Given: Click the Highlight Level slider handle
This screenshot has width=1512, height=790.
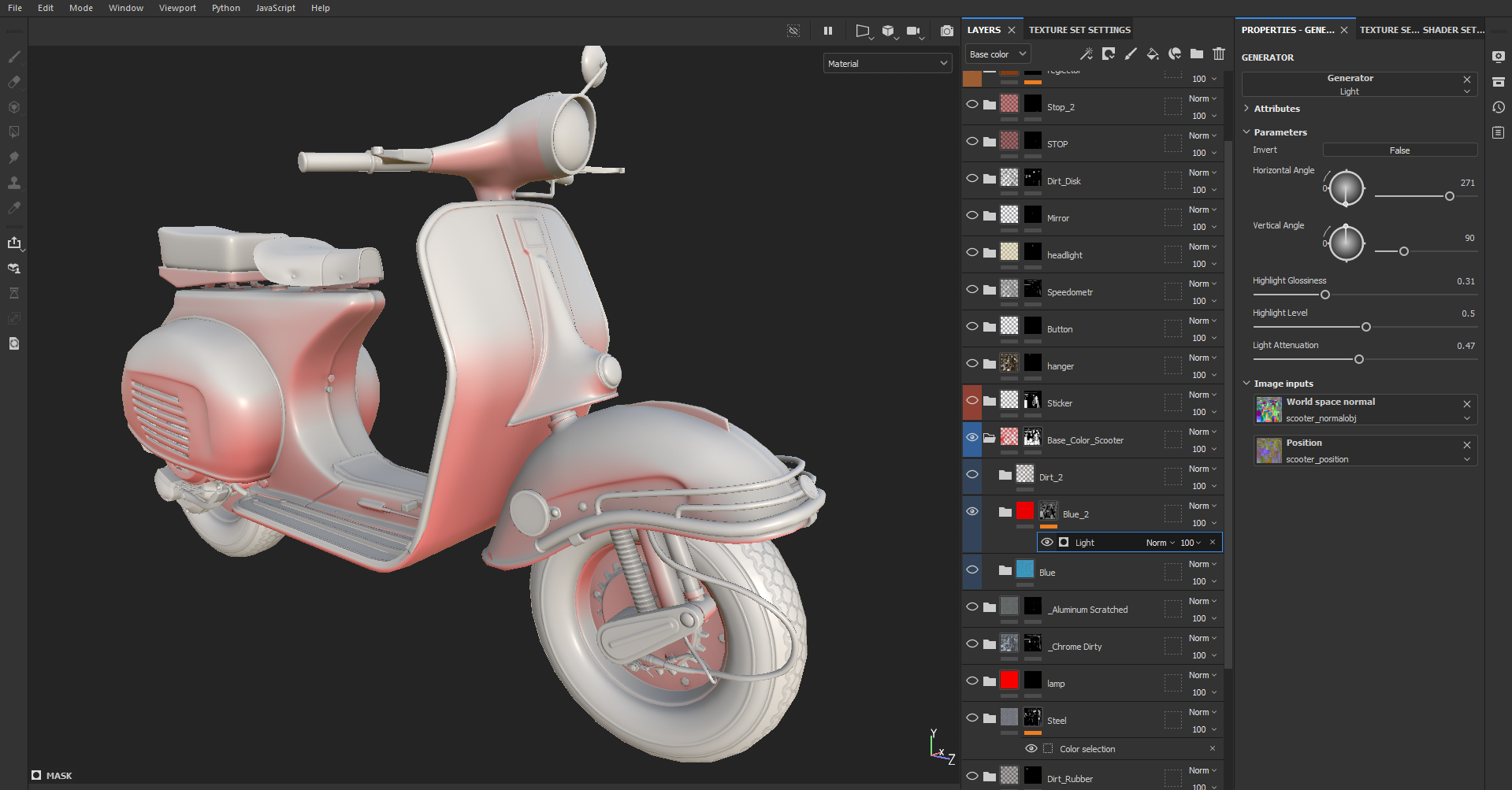Looking at the screenshot, I should click(1366, 327).
